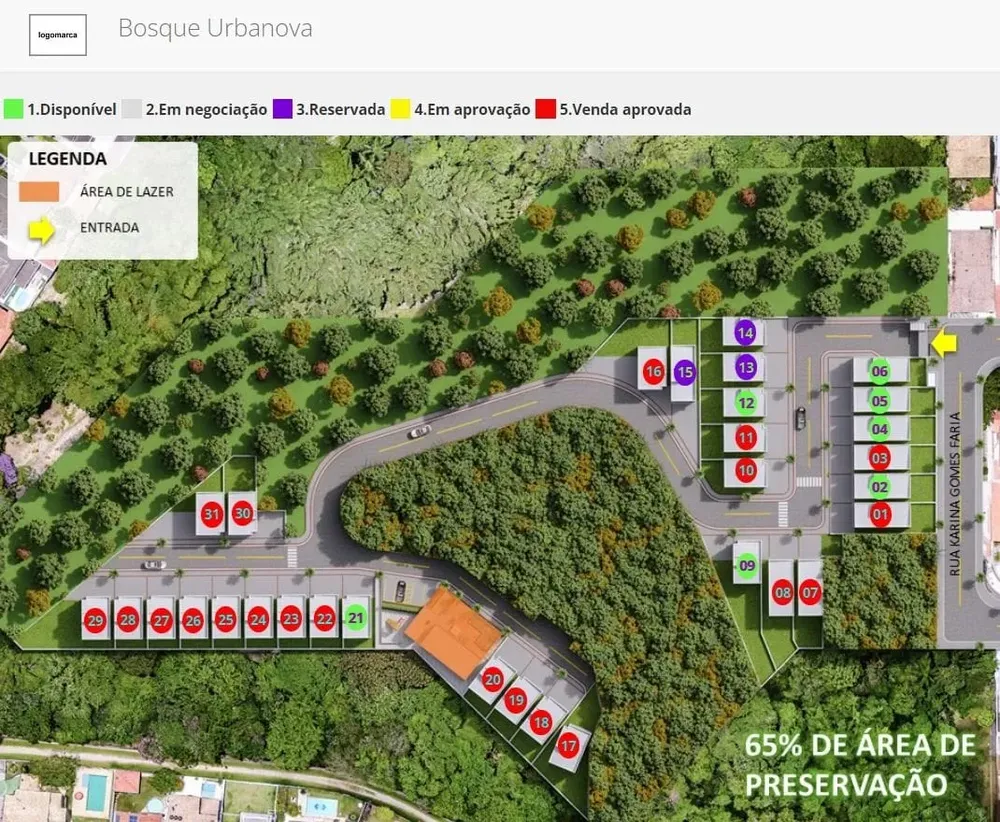Choose lot 29 red marker
1000x822 pixels.
coord(95,620)
